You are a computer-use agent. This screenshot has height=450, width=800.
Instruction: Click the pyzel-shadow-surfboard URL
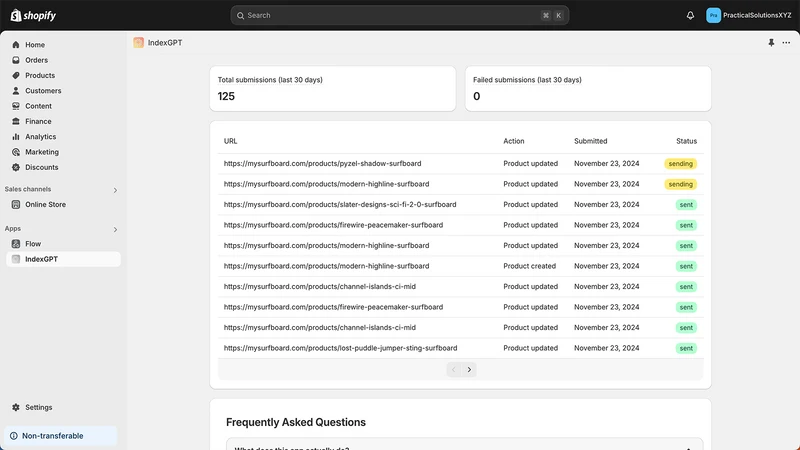[x=322, y=164]
